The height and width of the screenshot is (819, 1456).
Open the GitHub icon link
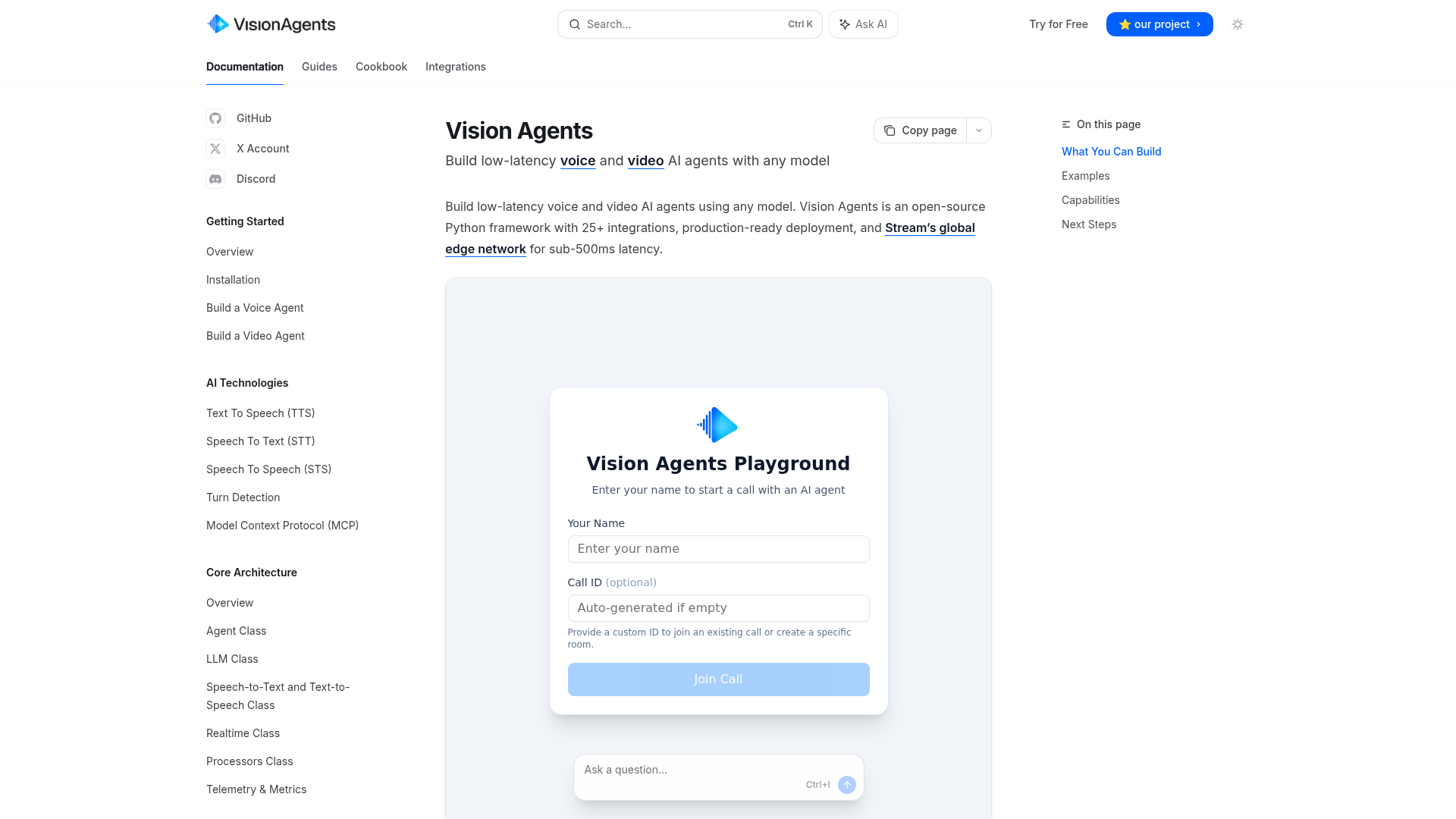tap(215, 118)
